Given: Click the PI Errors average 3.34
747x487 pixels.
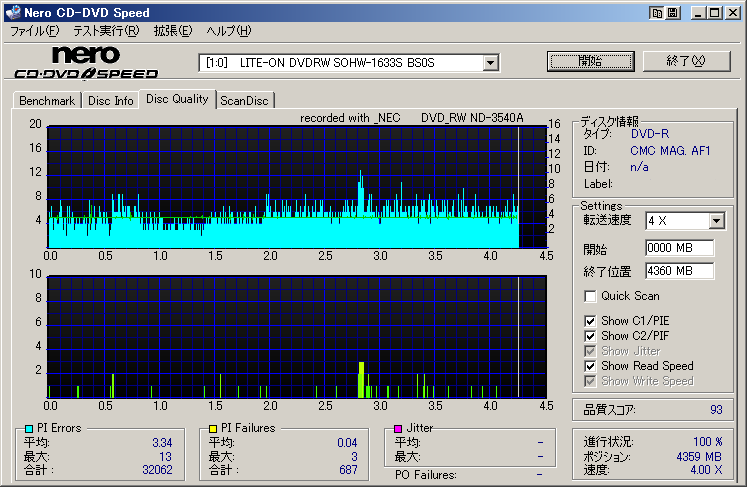Looking at the screenshot, I should tap(162, 443).
